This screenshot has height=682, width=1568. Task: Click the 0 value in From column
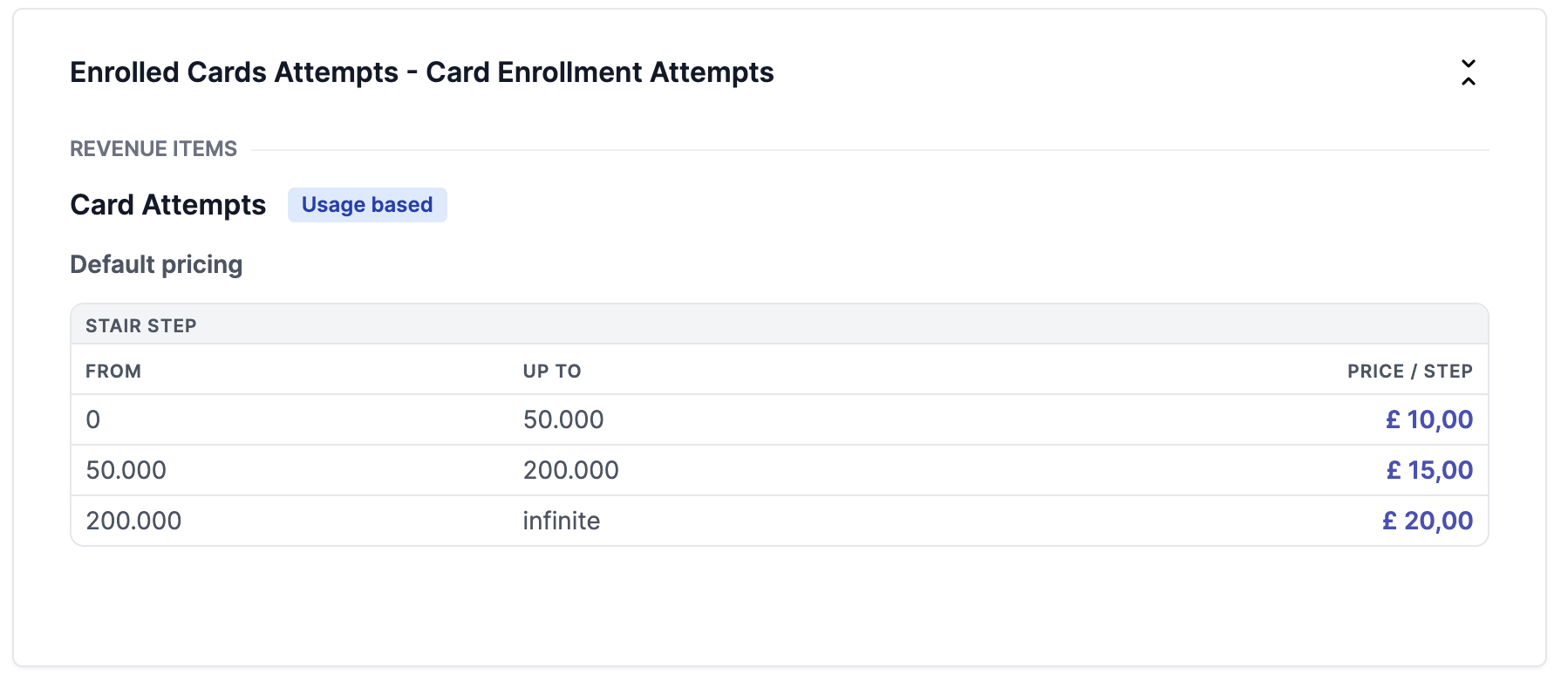tap(93, 419)
